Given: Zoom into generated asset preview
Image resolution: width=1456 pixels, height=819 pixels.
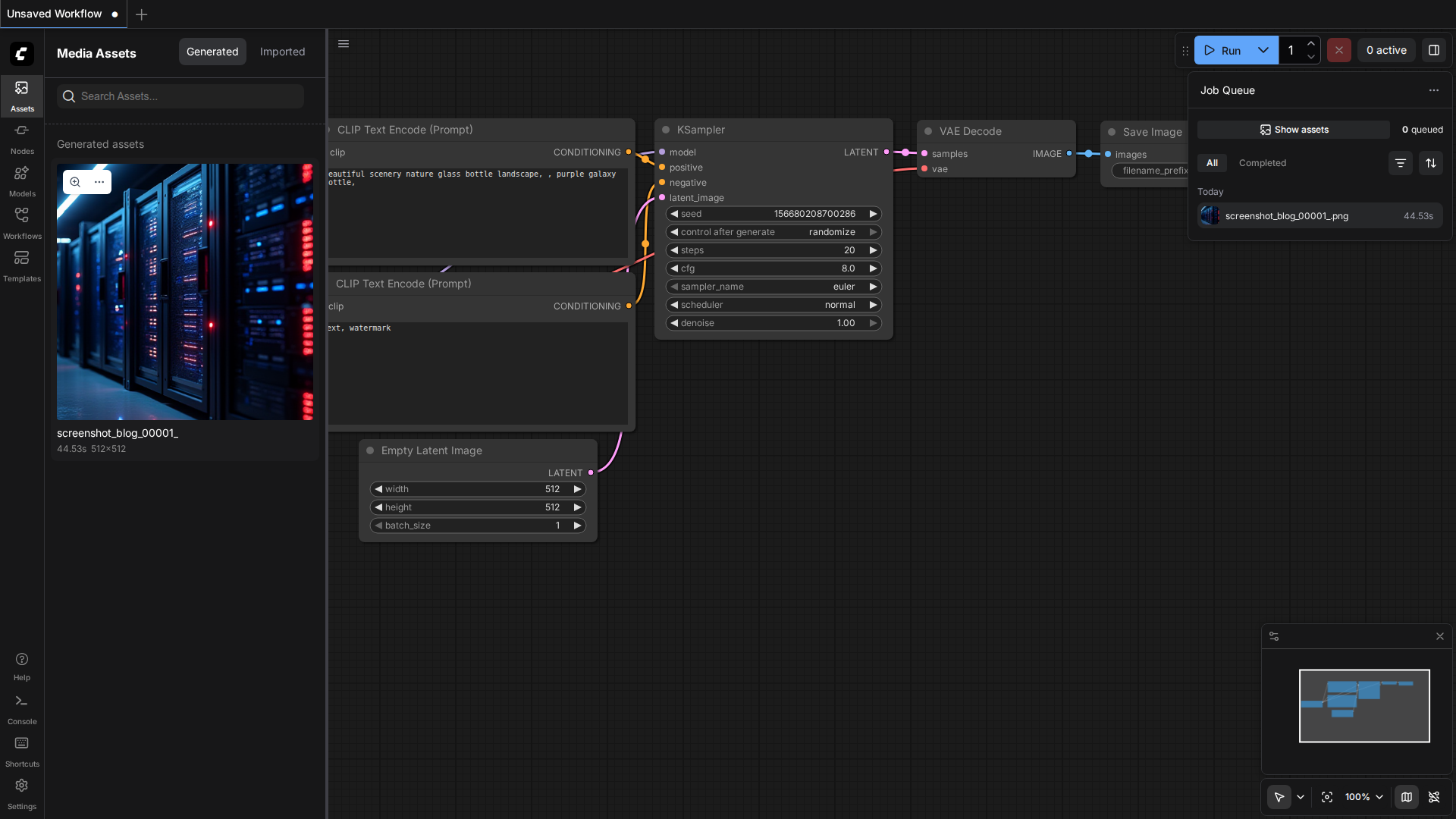Looking at the screenshot, I should pyautogui.click(x=75, y=182).
